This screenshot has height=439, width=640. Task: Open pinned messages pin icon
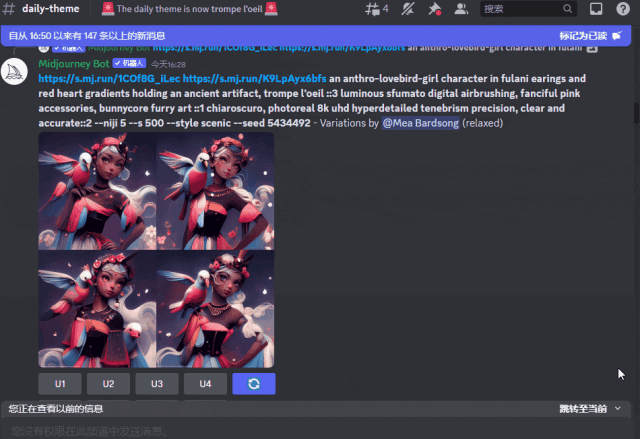[x=434, y=9]
